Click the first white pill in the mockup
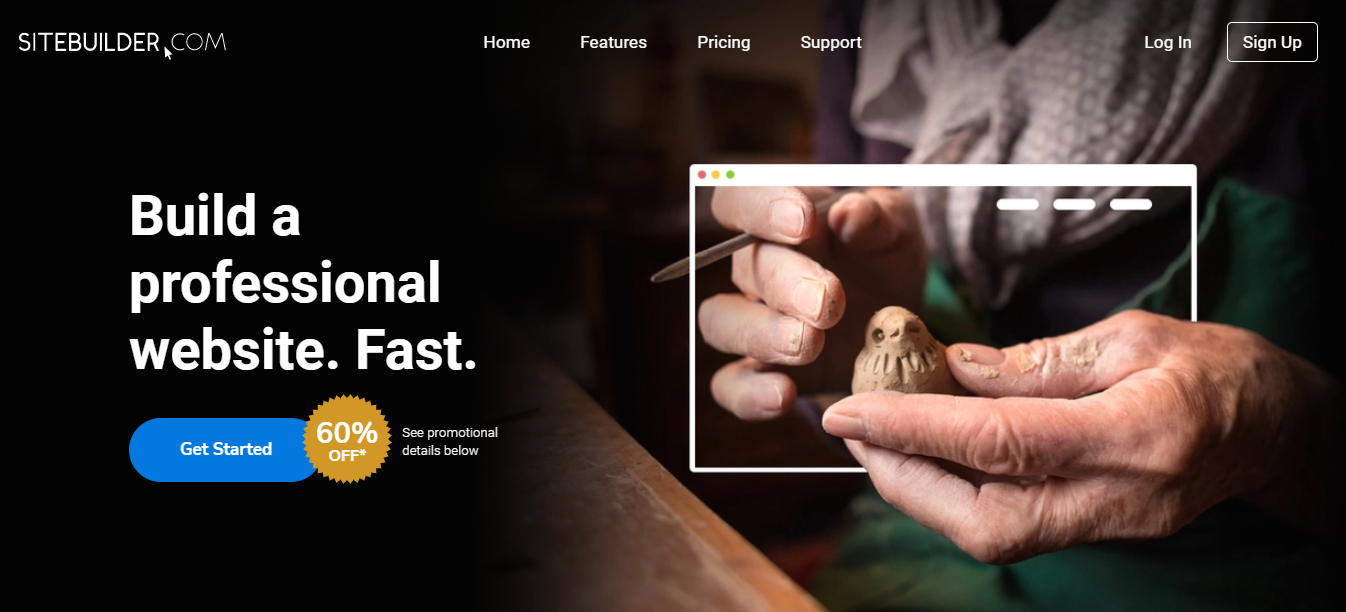 tap(1017, 204)
